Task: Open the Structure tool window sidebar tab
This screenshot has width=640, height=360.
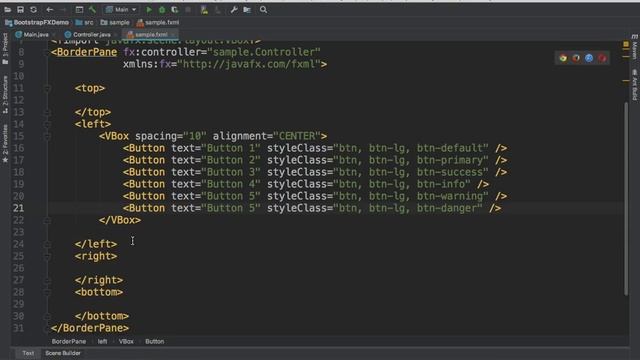Action: click(5, 95)
